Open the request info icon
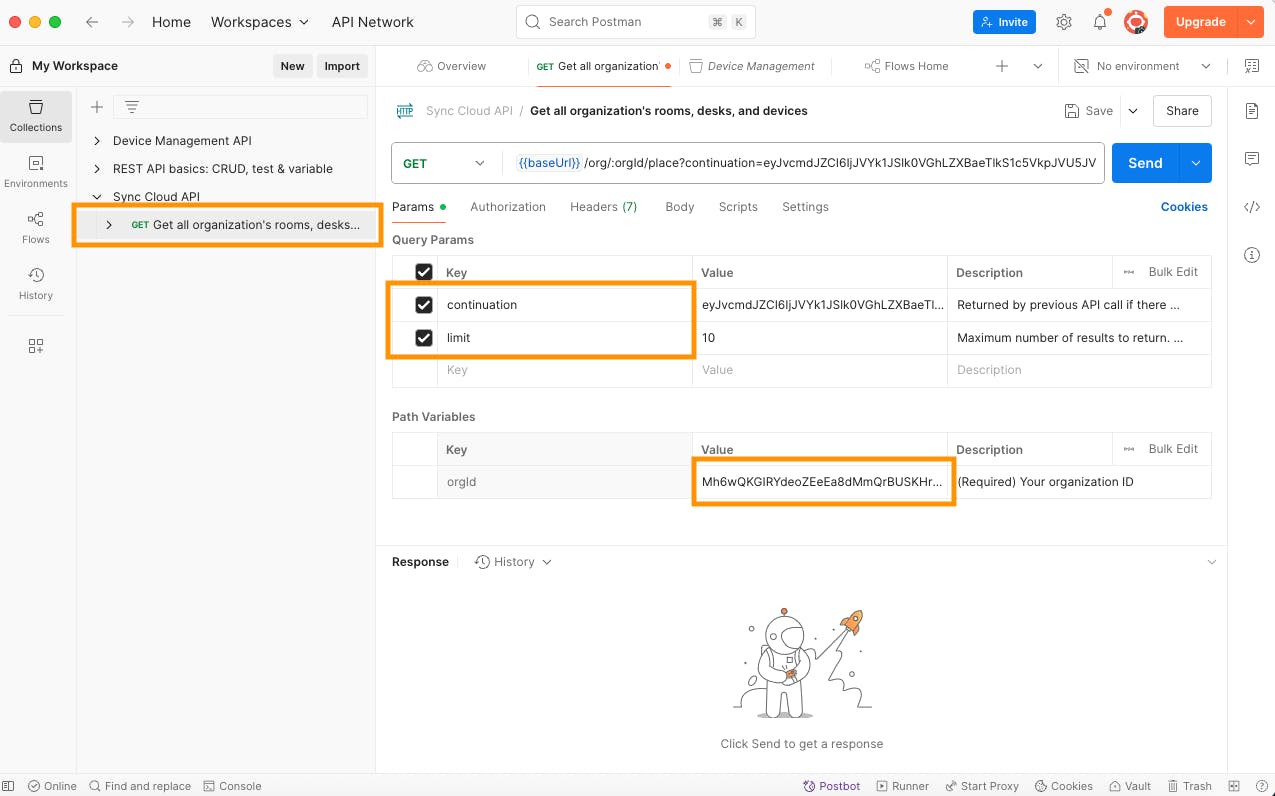 [1252, 255]
